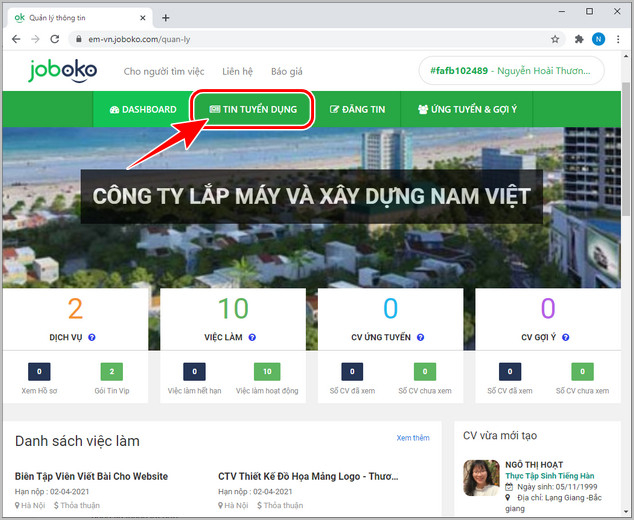Screen dimensions: 634x520
Task: Click the browser forward arrow
Action: [x=36, y=39]
